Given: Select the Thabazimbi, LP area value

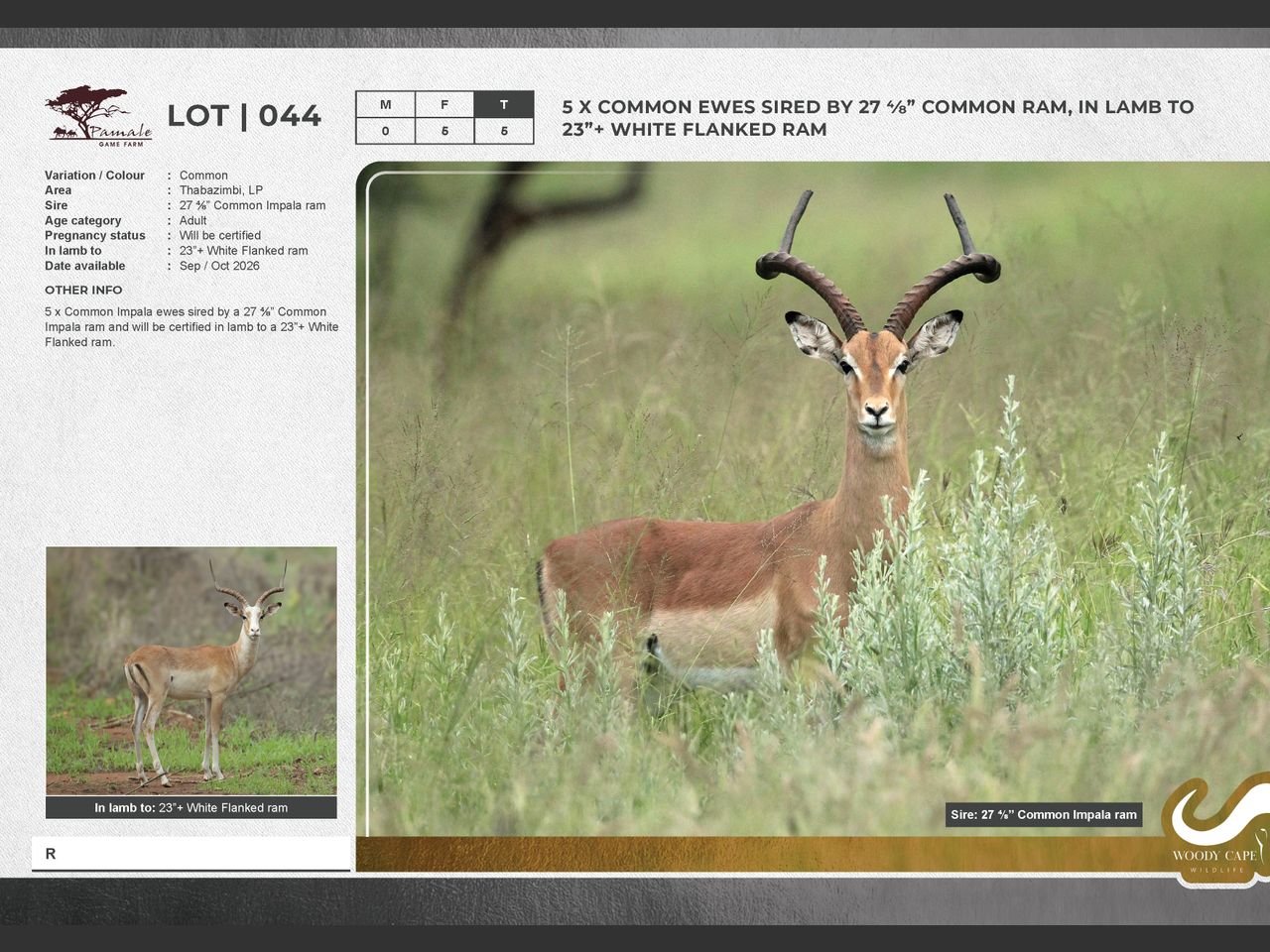Looking at the screenshot, I should (x=221, y=190).
